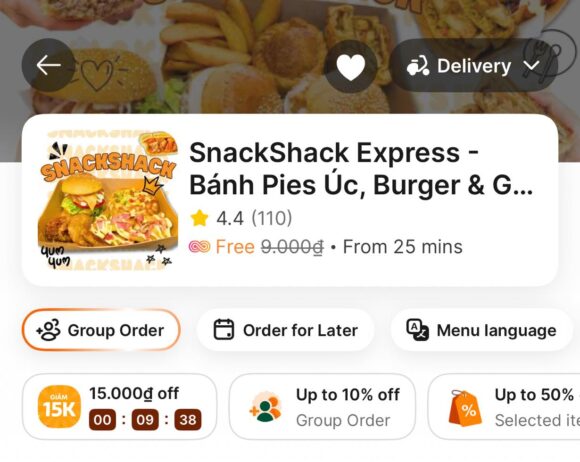Tap the add-people icon in Group Order
580x462 pixels.
pos(48,330)
